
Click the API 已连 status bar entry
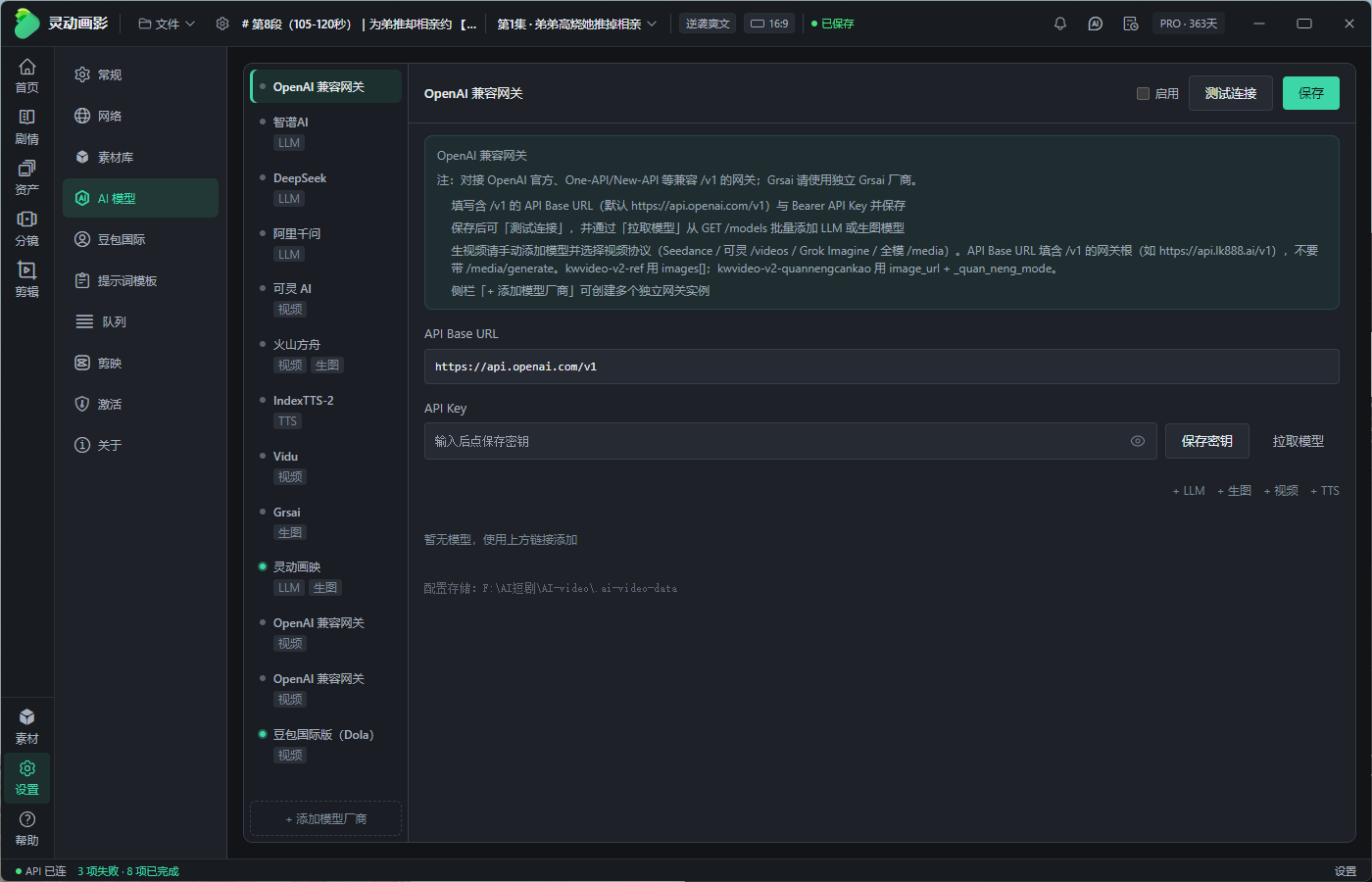point(40,871)
